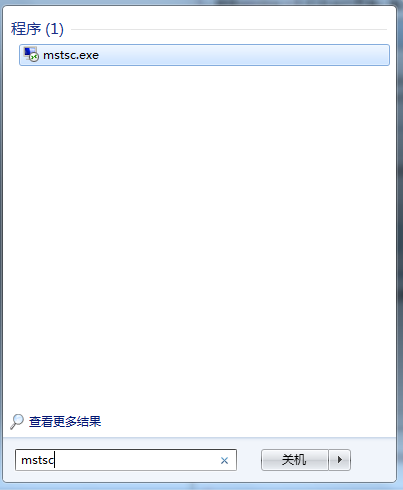The width and height of the screenshot is (403, 490).
Task: Click the Remote Desktop icon beside mstsc.exe
Action: pyautogui.click(x=31, y=54)
